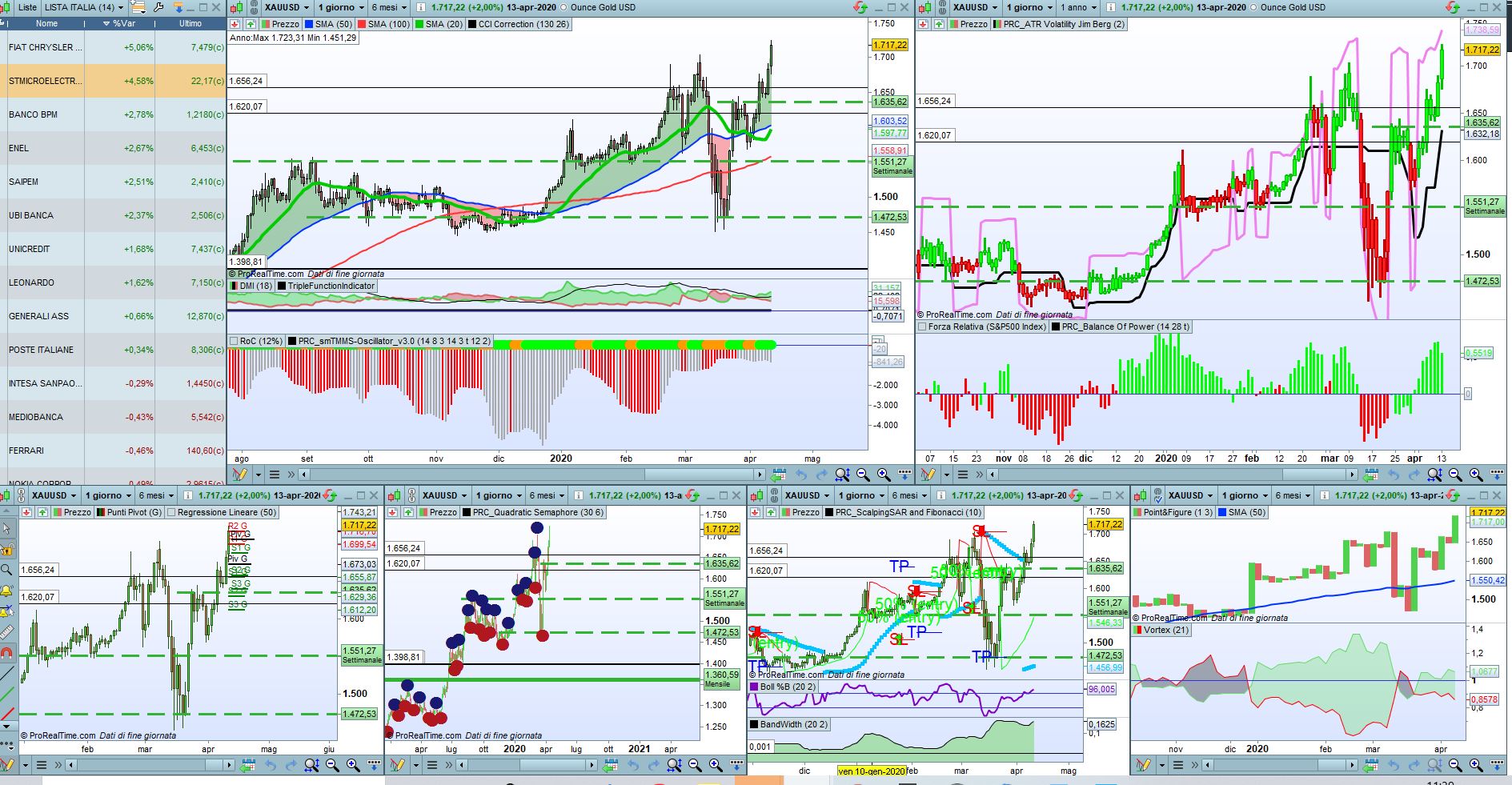
Task: Click the alarm bell tool in the left toolbar
Action: coord(7,591)
